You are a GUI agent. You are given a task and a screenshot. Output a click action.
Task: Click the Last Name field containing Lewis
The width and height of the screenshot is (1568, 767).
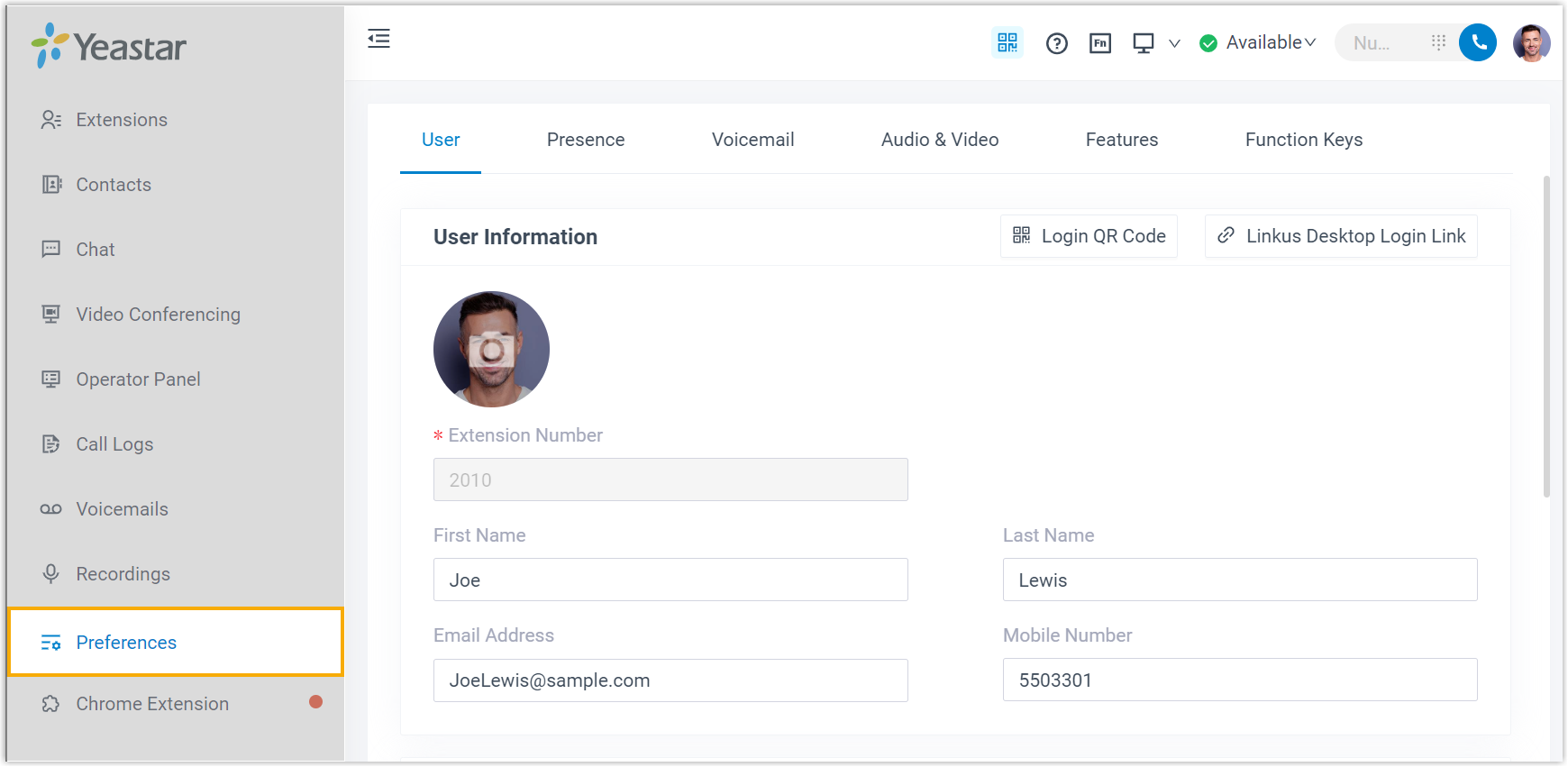pyautogui.click(x=1240, y=580)
